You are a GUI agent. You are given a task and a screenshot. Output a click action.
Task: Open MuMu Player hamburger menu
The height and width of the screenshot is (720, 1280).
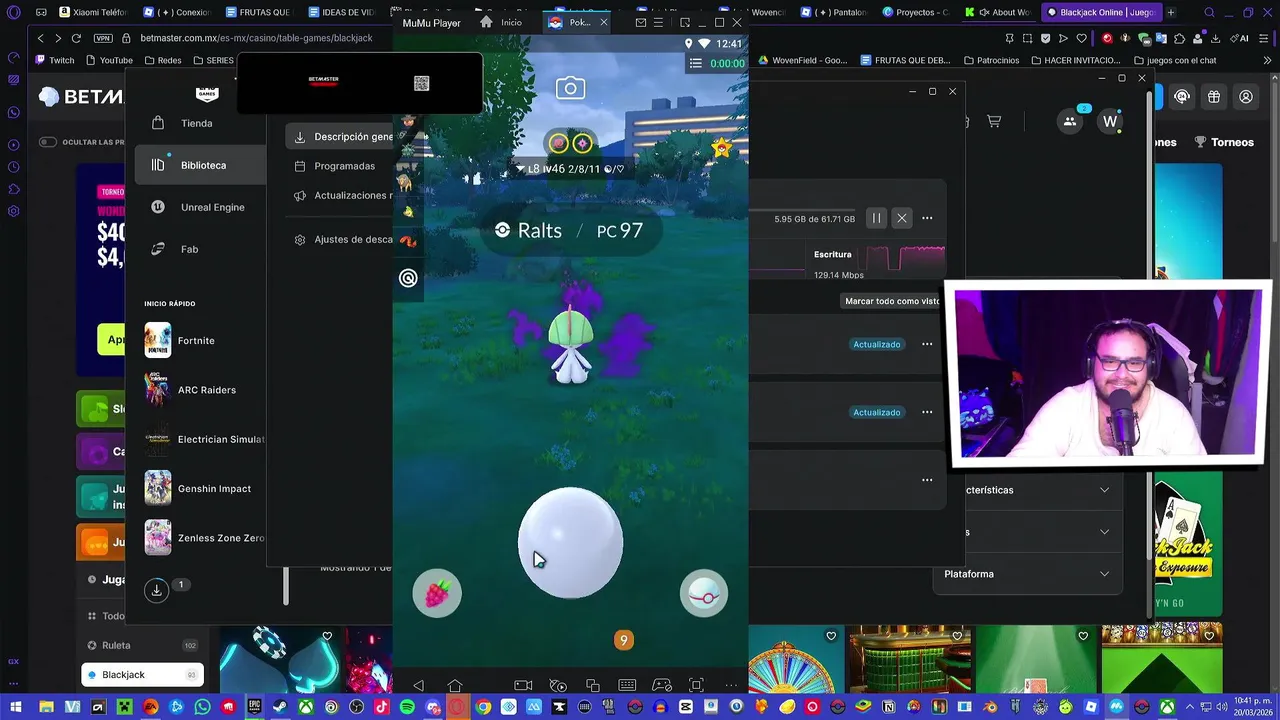click(x=660, y=22)
